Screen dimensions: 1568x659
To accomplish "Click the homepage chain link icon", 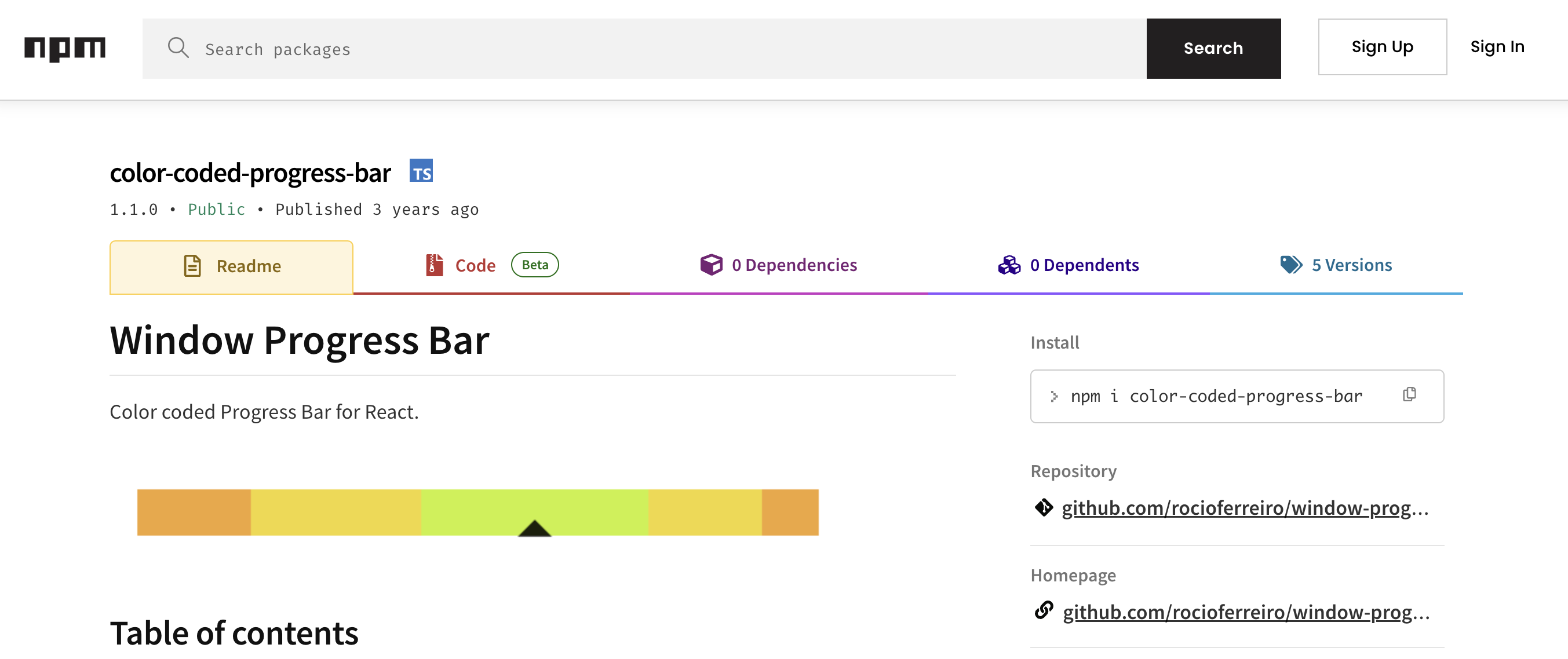I will [x=1043, y=610].
